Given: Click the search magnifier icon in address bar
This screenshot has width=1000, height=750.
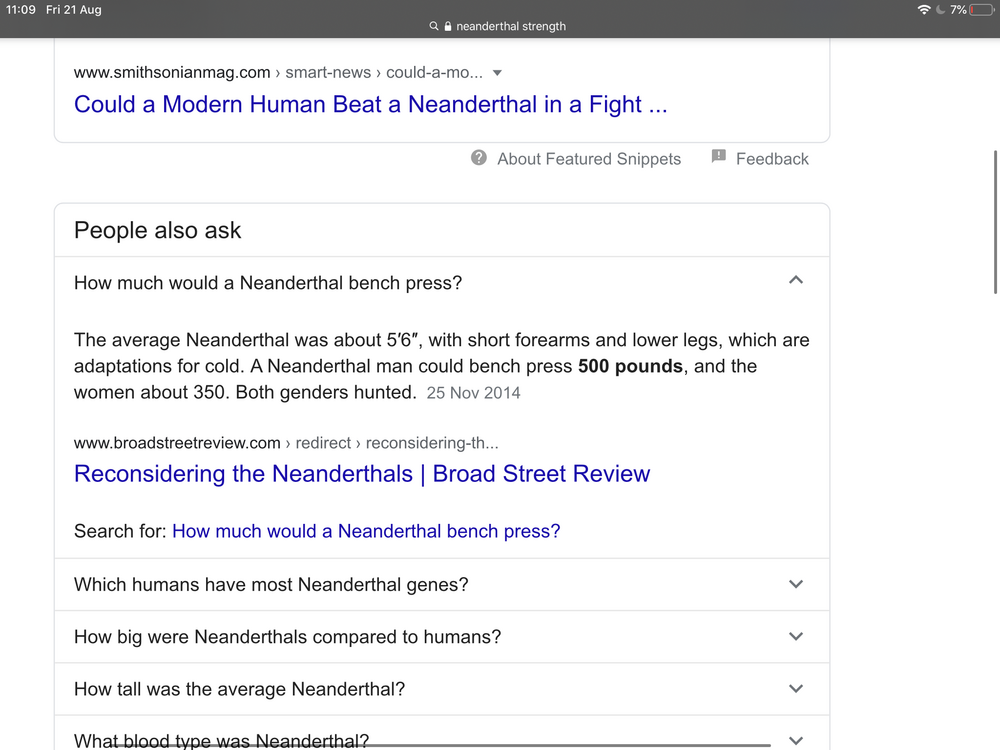Looking at the screenshot, I should 434,26.
